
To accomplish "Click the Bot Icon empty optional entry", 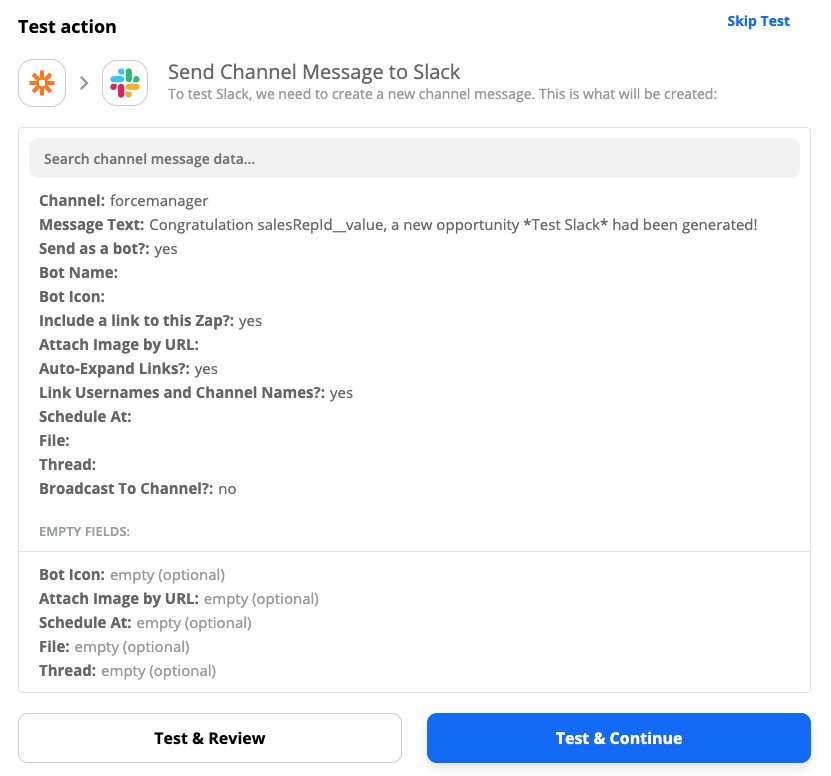I will pos(132,575).
